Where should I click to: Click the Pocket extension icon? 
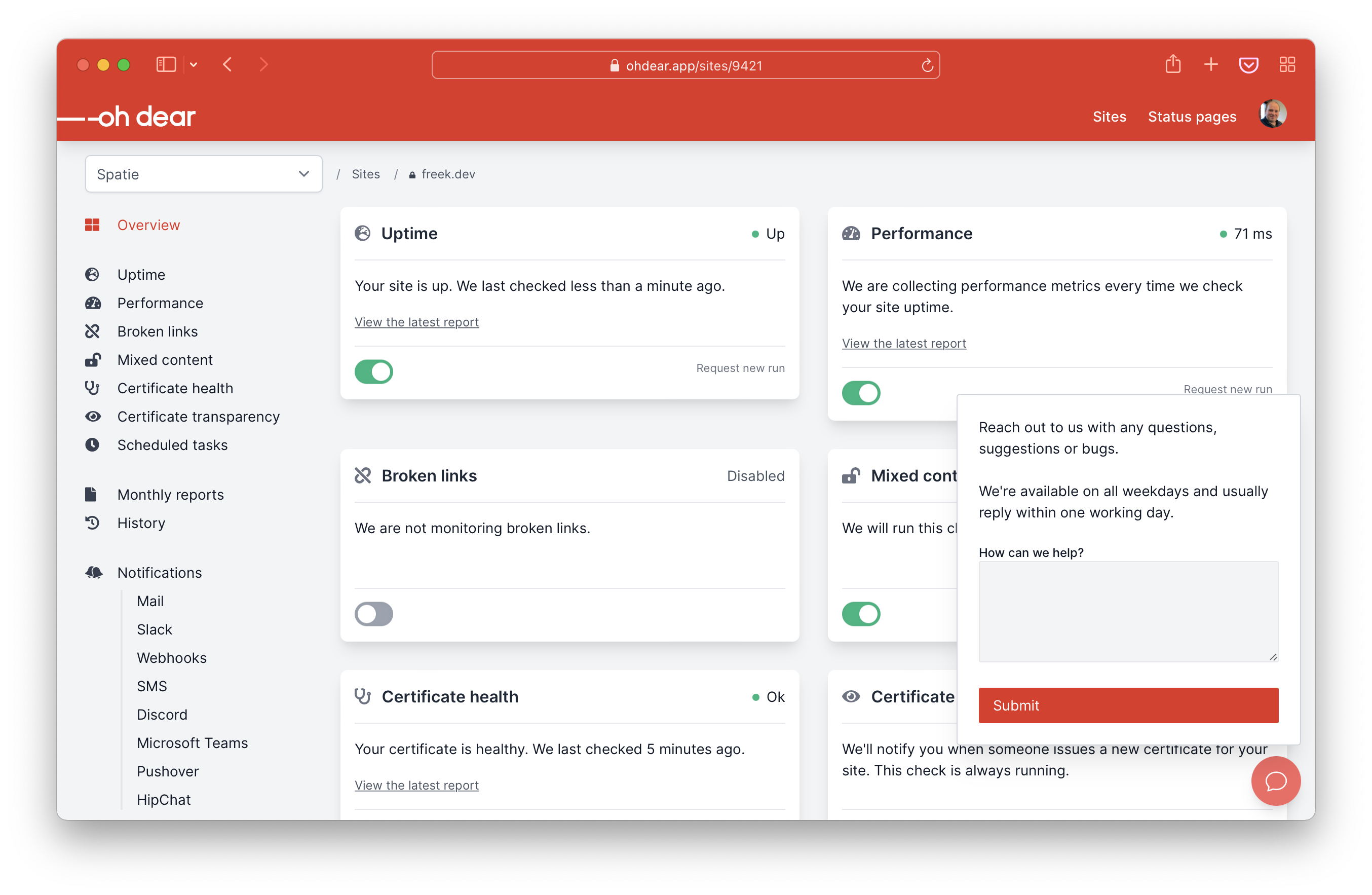1248,65
